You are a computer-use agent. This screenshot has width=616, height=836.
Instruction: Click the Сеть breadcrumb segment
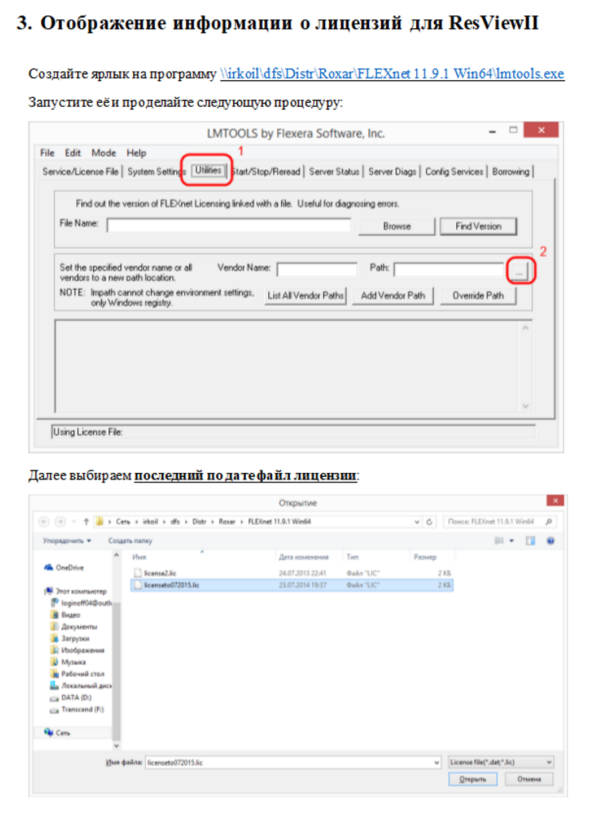[123, 521]
